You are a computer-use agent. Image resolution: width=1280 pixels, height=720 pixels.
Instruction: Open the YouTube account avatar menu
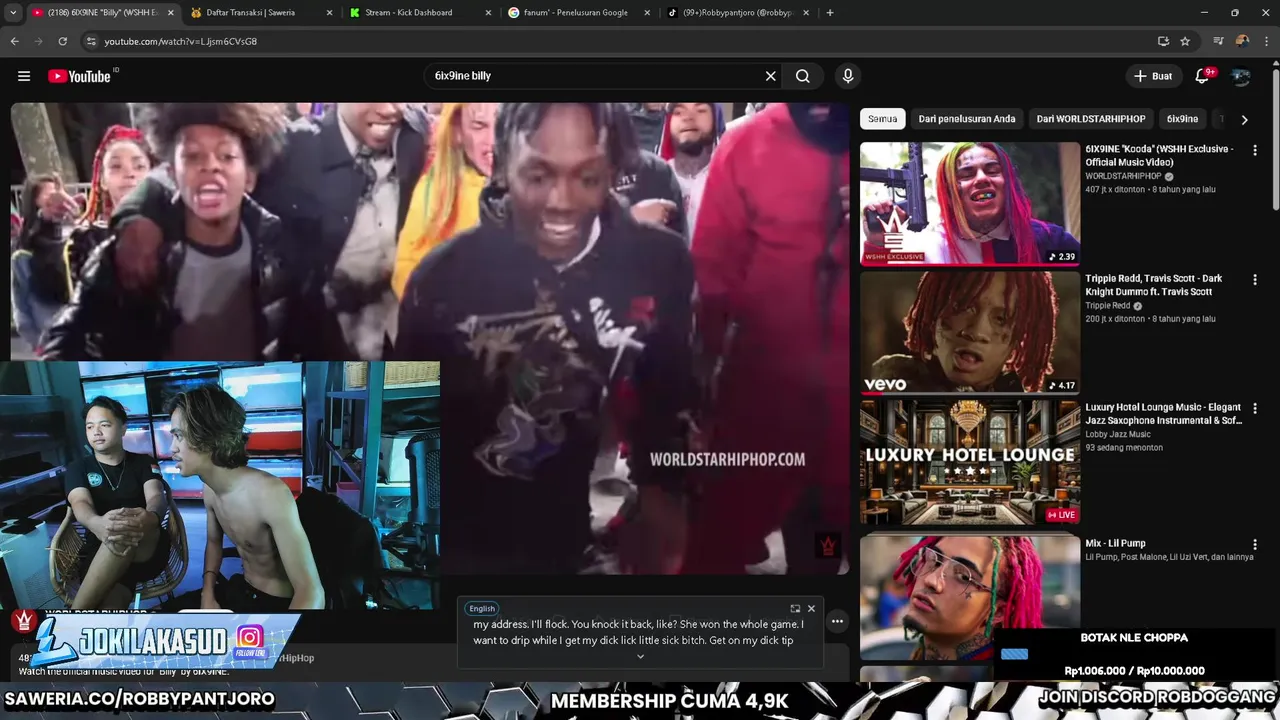coord(1241,76)
